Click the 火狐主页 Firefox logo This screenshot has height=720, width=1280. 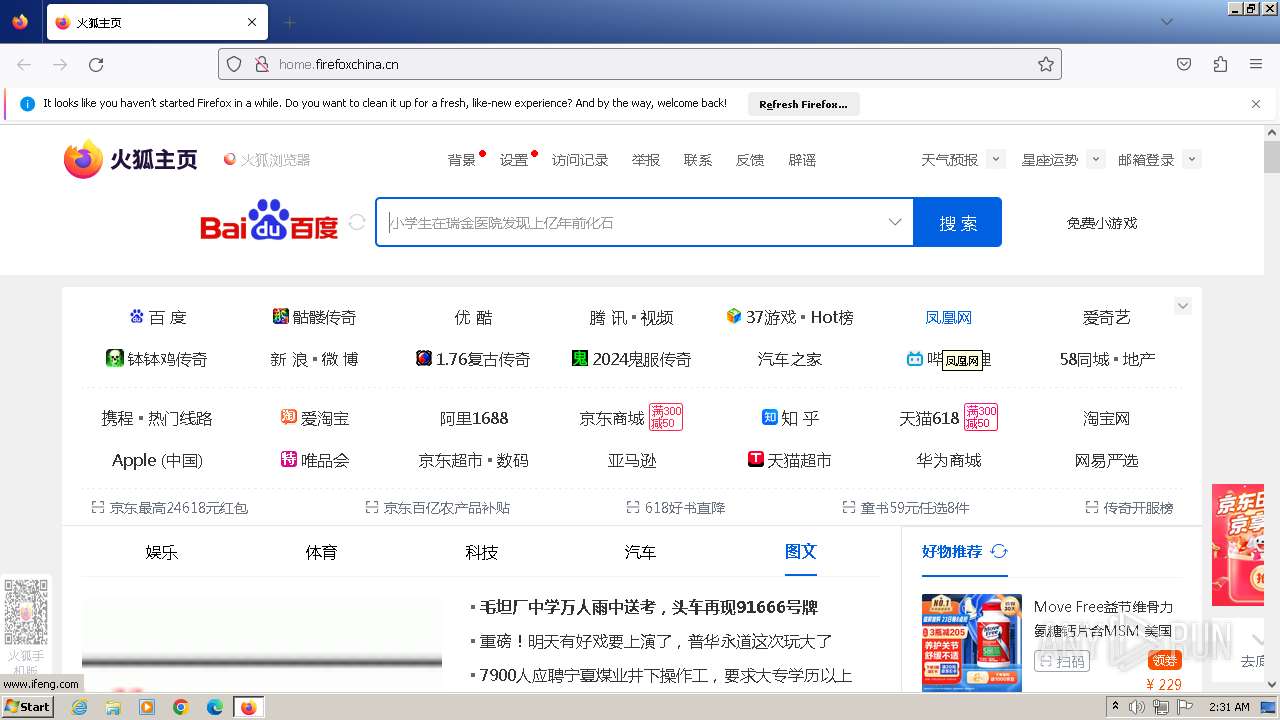pyautogui.click(x=131, y=159)
